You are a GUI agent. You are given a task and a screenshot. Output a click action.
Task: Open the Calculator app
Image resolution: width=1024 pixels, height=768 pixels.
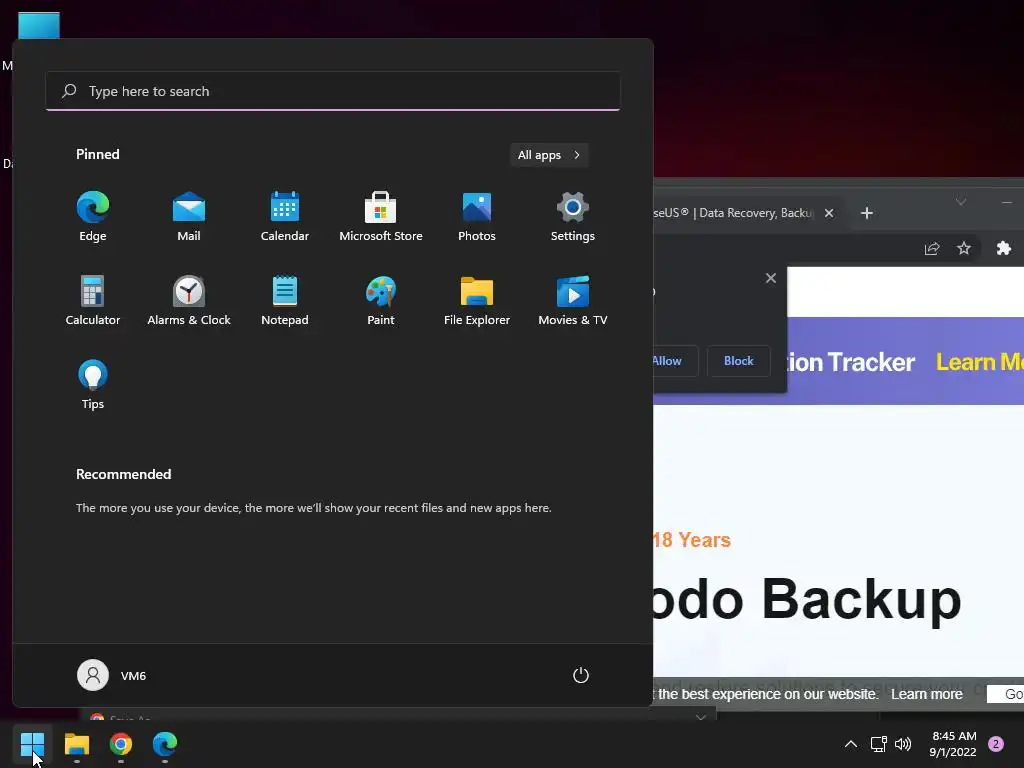[x=93, y=300]
